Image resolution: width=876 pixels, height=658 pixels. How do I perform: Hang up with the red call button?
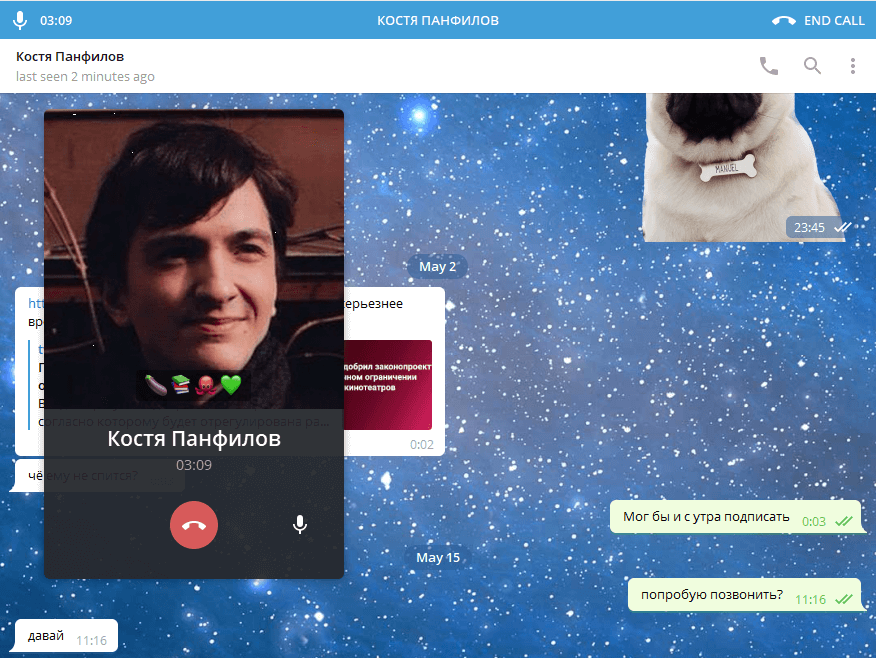[194, 525]
